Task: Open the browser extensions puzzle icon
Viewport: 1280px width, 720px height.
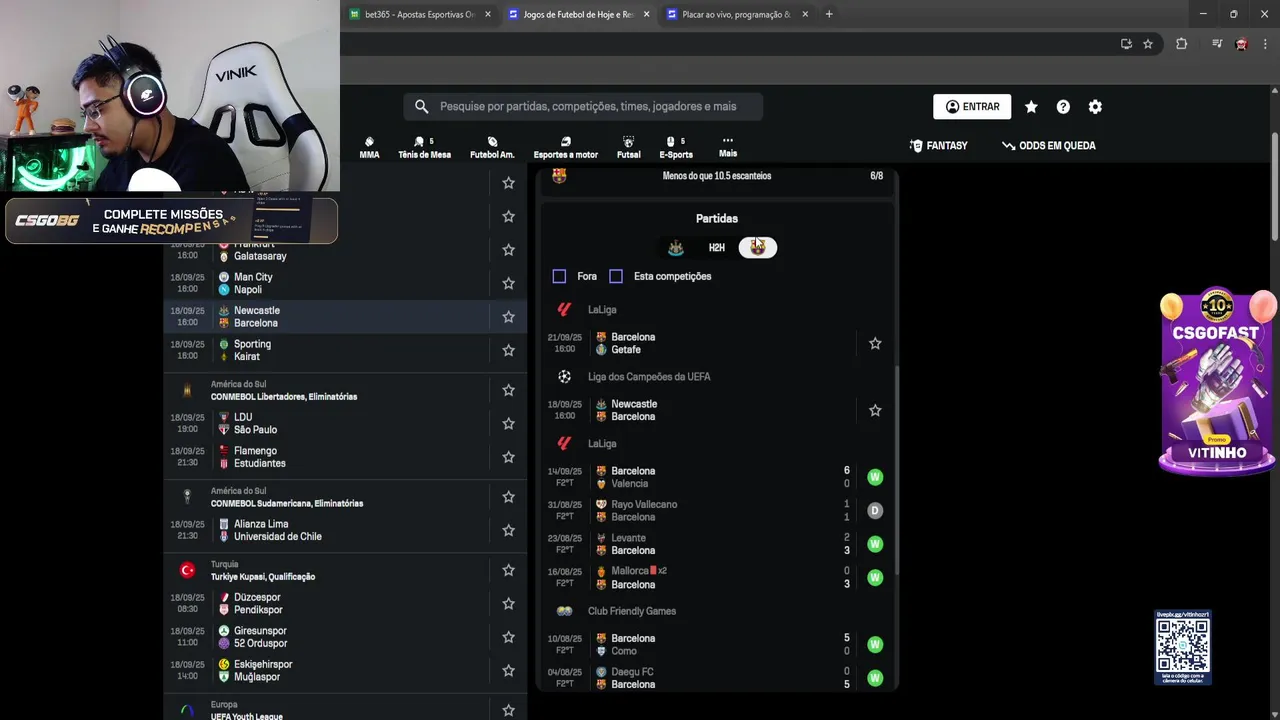Action: click(1181, 44)
